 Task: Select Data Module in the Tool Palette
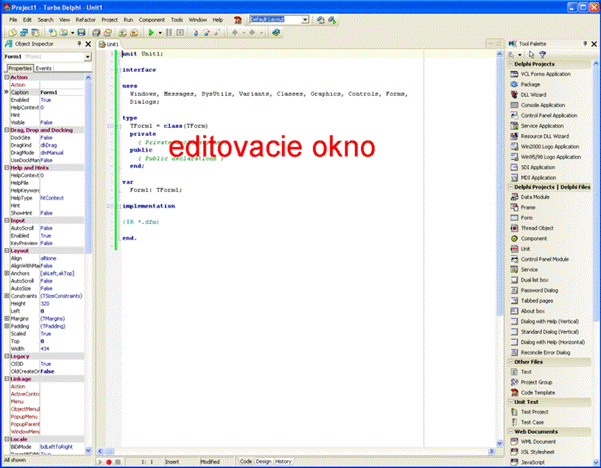530,197
